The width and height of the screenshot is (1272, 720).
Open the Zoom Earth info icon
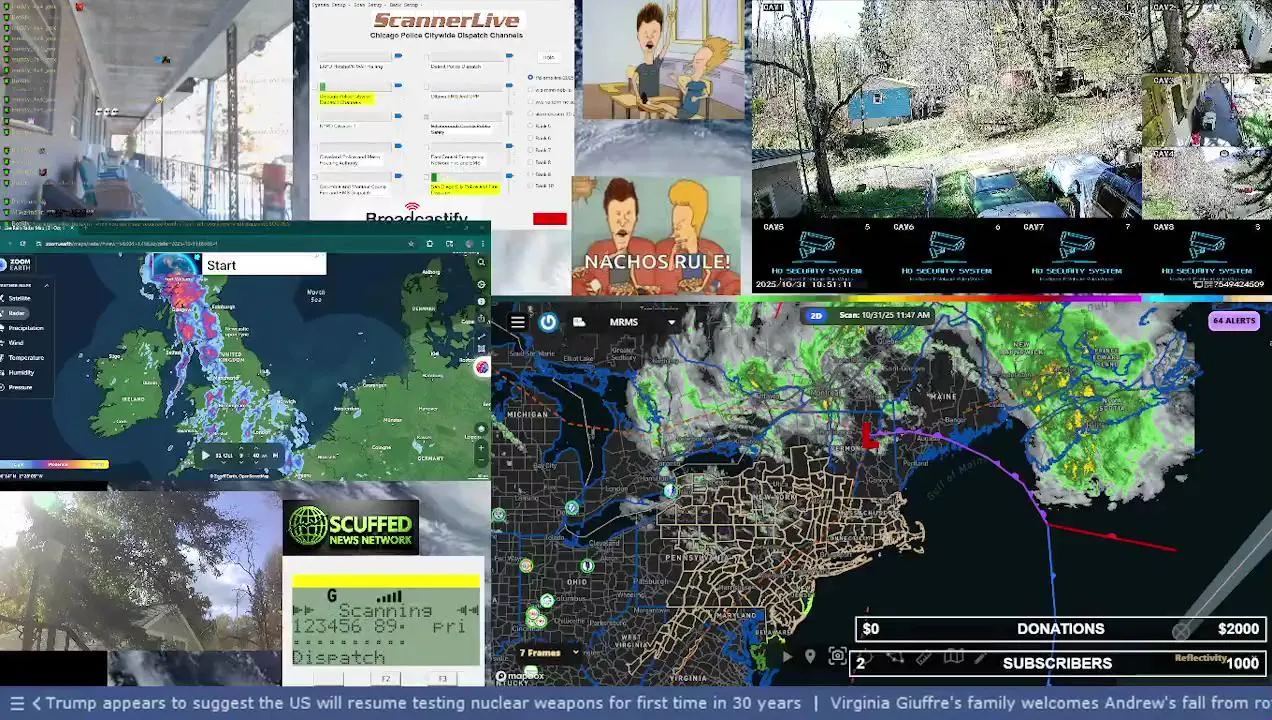(481, 301)
